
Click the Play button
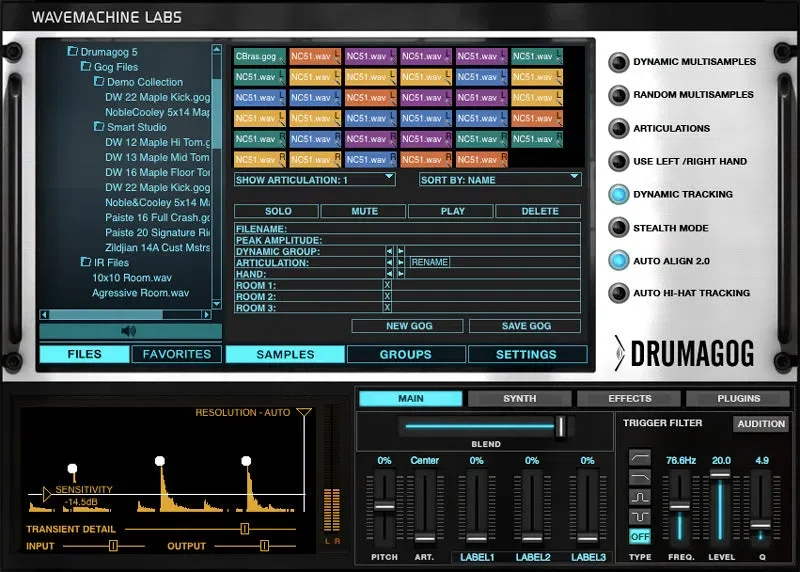pos(453,211)
